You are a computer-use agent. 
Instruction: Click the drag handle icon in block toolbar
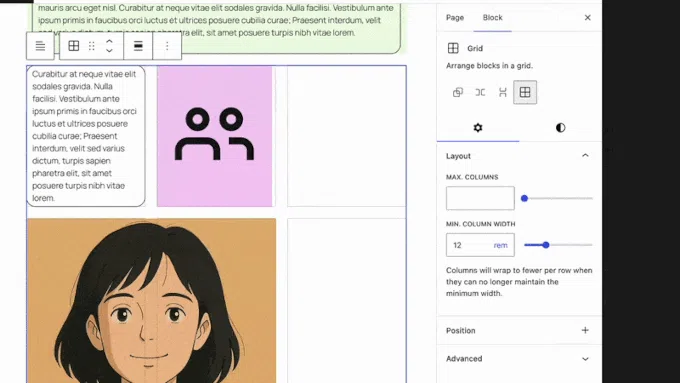[92, 46]
